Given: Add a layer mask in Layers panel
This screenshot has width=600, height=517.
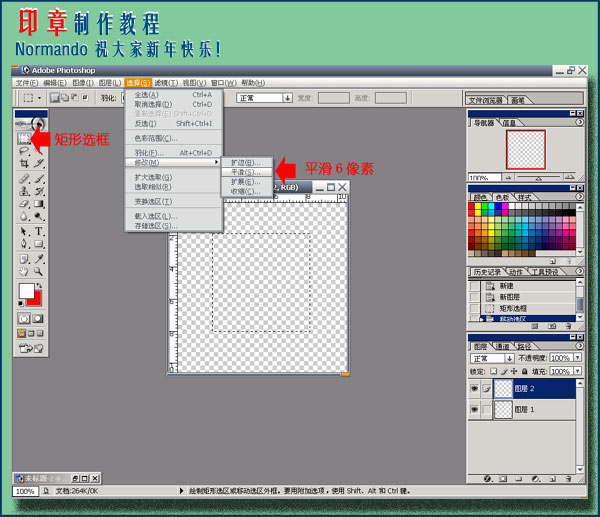Looking at the screenshot, I should pyautogui.click(x=503, y=479).
